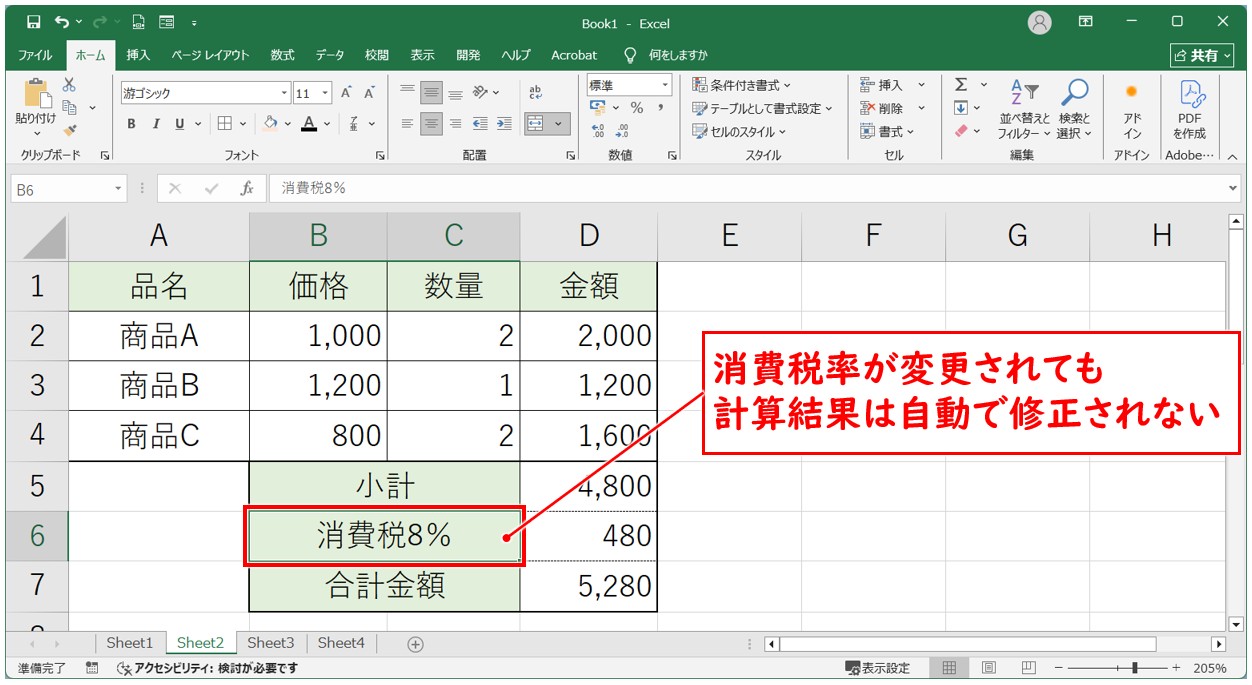
Task: Apply borders using the border icon
Action: pyautogui.click(x=225, y=124)
